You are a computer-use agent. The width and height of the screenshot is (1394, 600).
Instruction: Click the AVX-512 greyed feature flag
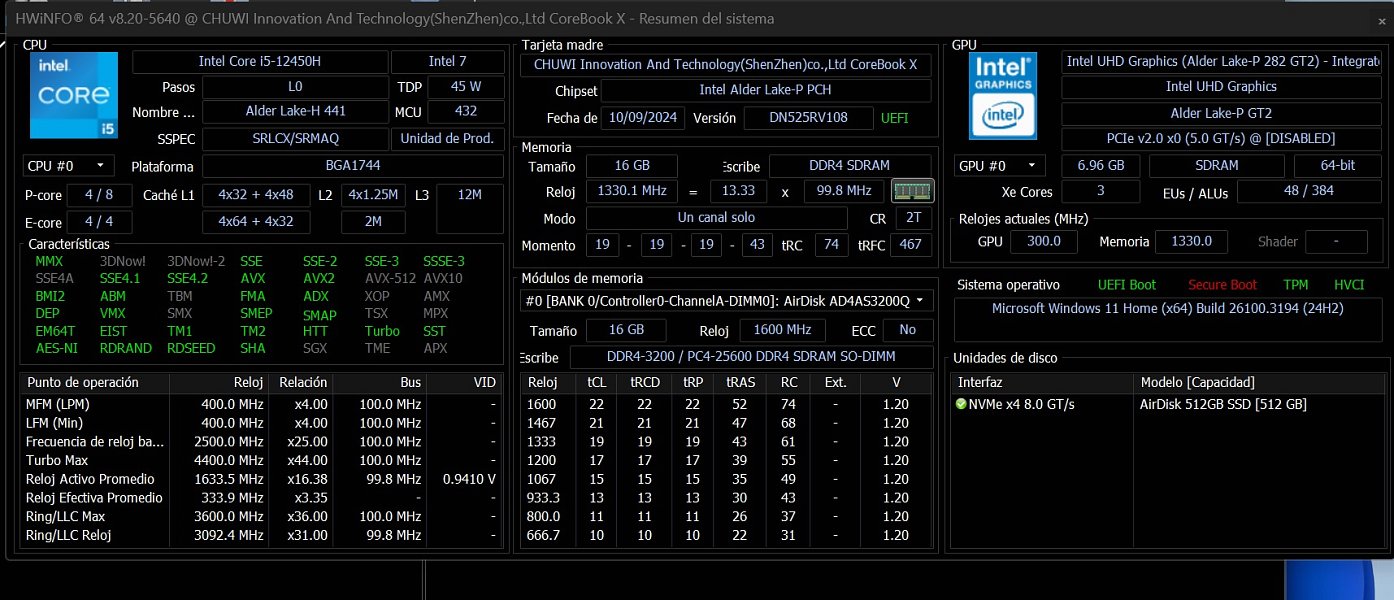pyautogui.click(x=390, y=279)
